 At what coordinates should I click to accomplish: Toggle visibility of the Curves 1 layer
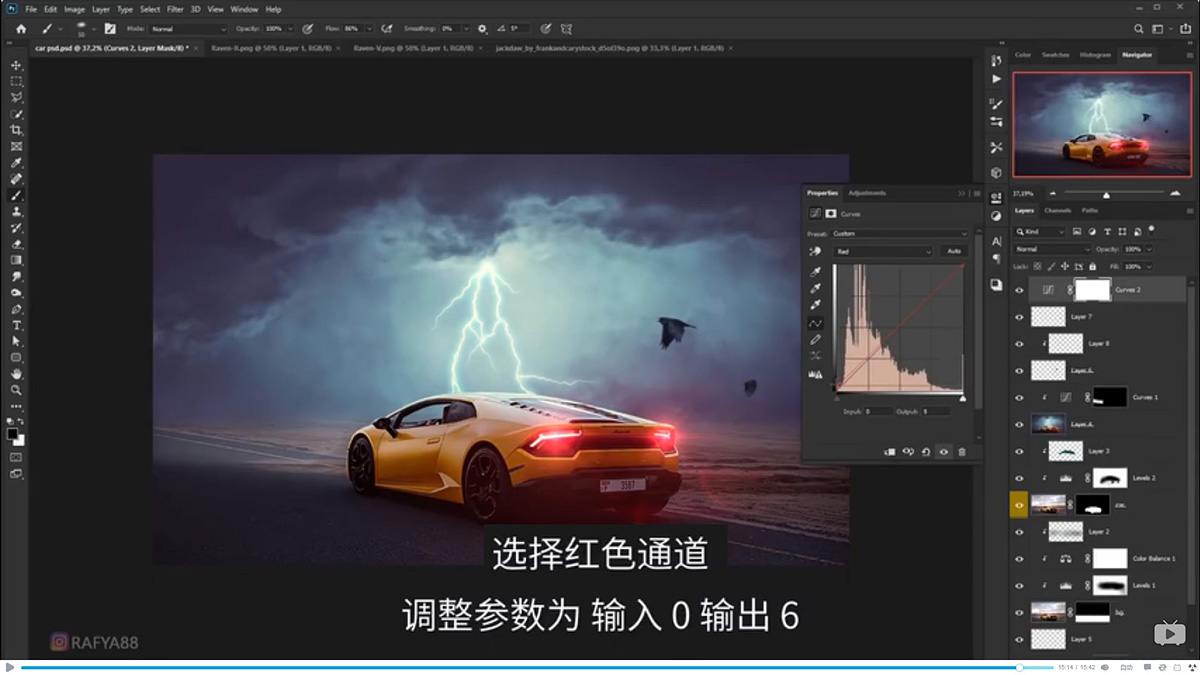pos(1019,397)
